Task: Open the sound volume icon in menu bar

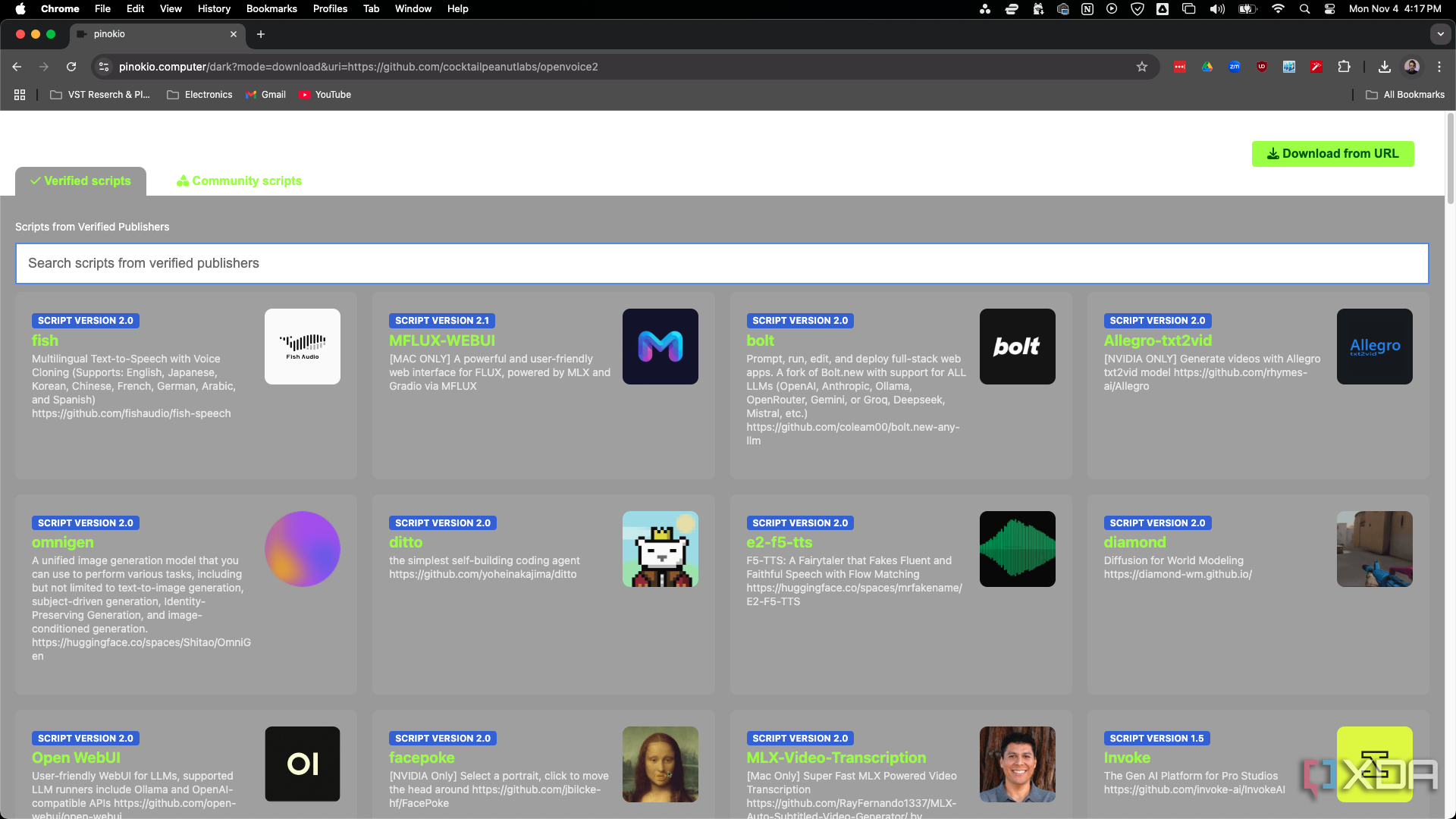Action: coord(1217,9)
